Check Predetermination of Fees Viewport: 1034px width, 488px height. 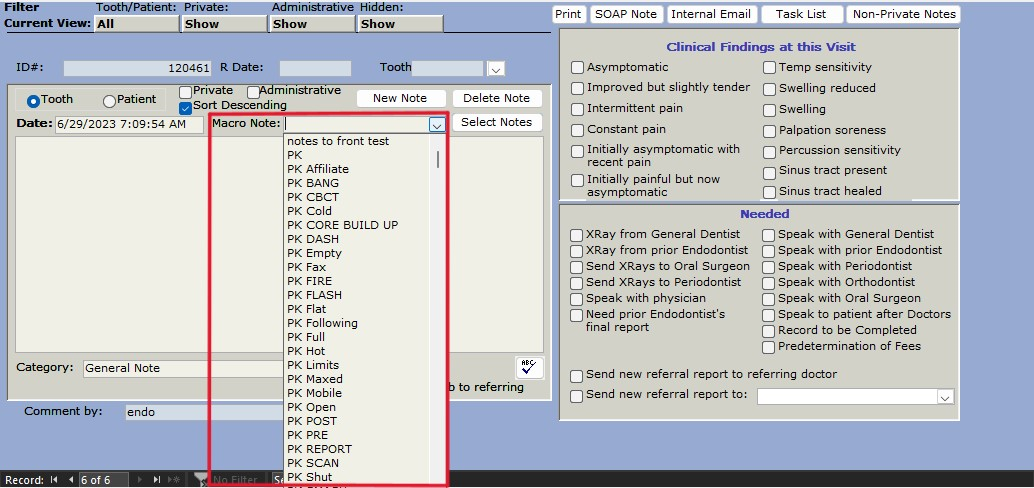(769, 347)
